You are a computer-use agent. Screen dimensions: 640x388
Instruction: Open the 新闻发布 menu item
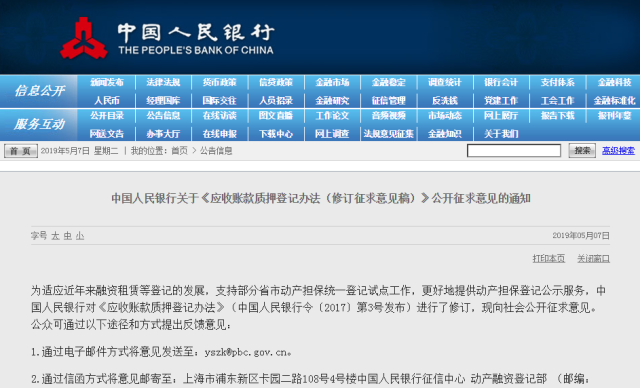[107, 82]
